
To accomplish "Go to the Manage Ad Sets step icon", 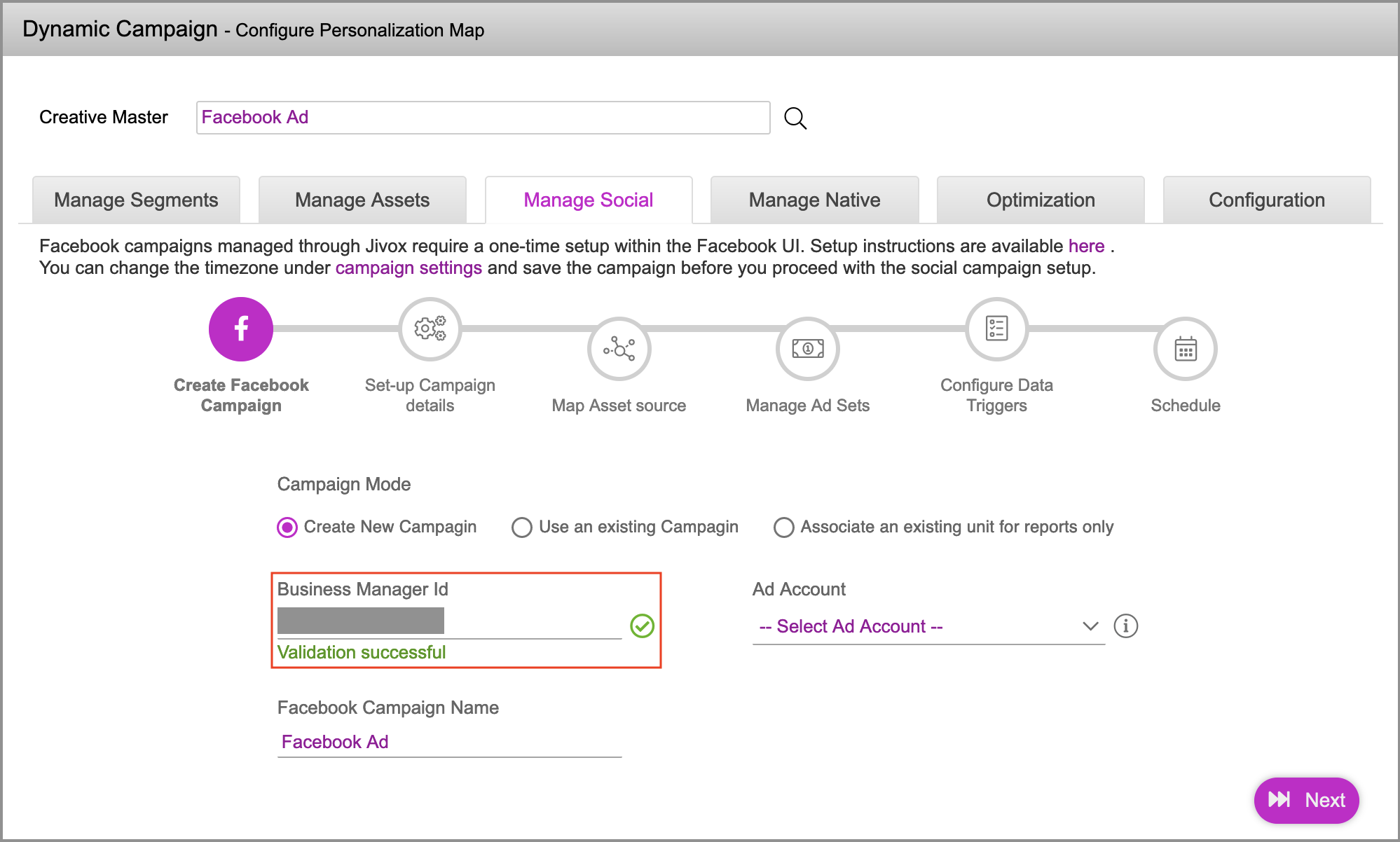I will pos(807,348).
